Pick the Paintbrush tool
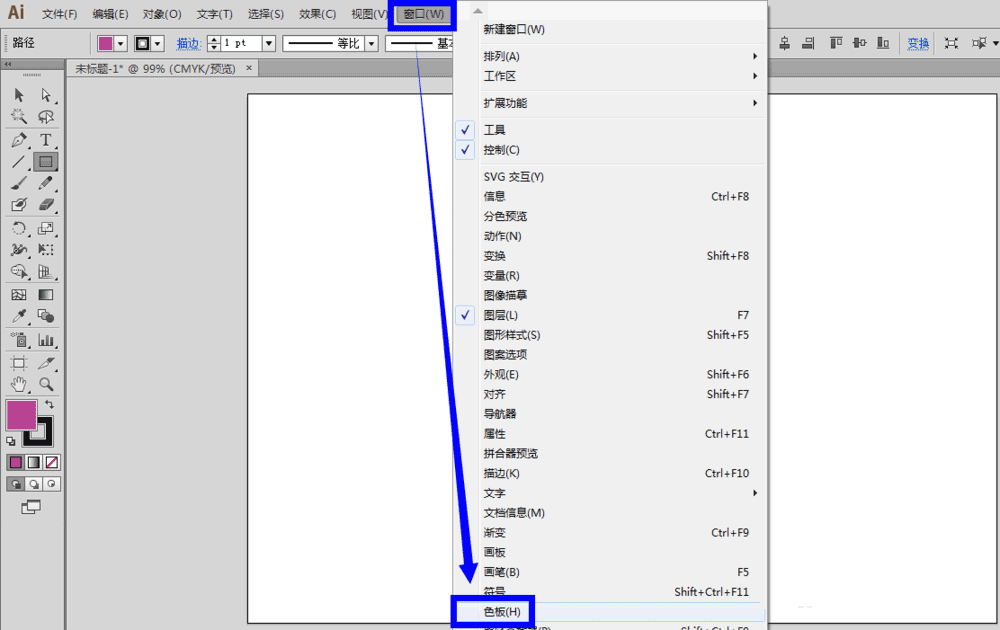 pyautogui.click(x=19, y=184)
